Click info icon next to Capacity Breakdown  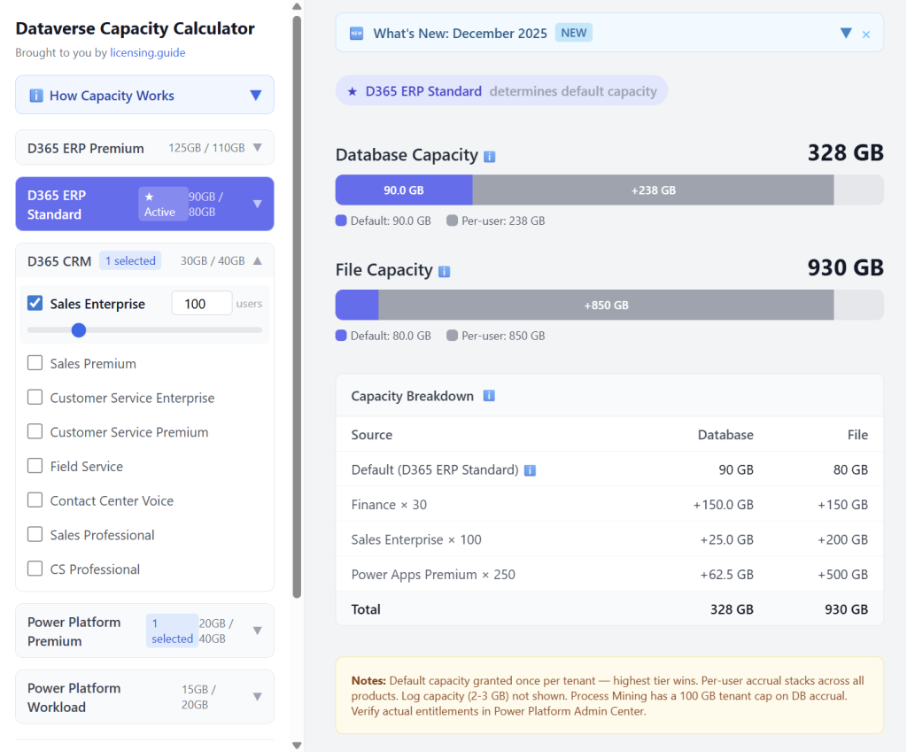pos(489,396)
